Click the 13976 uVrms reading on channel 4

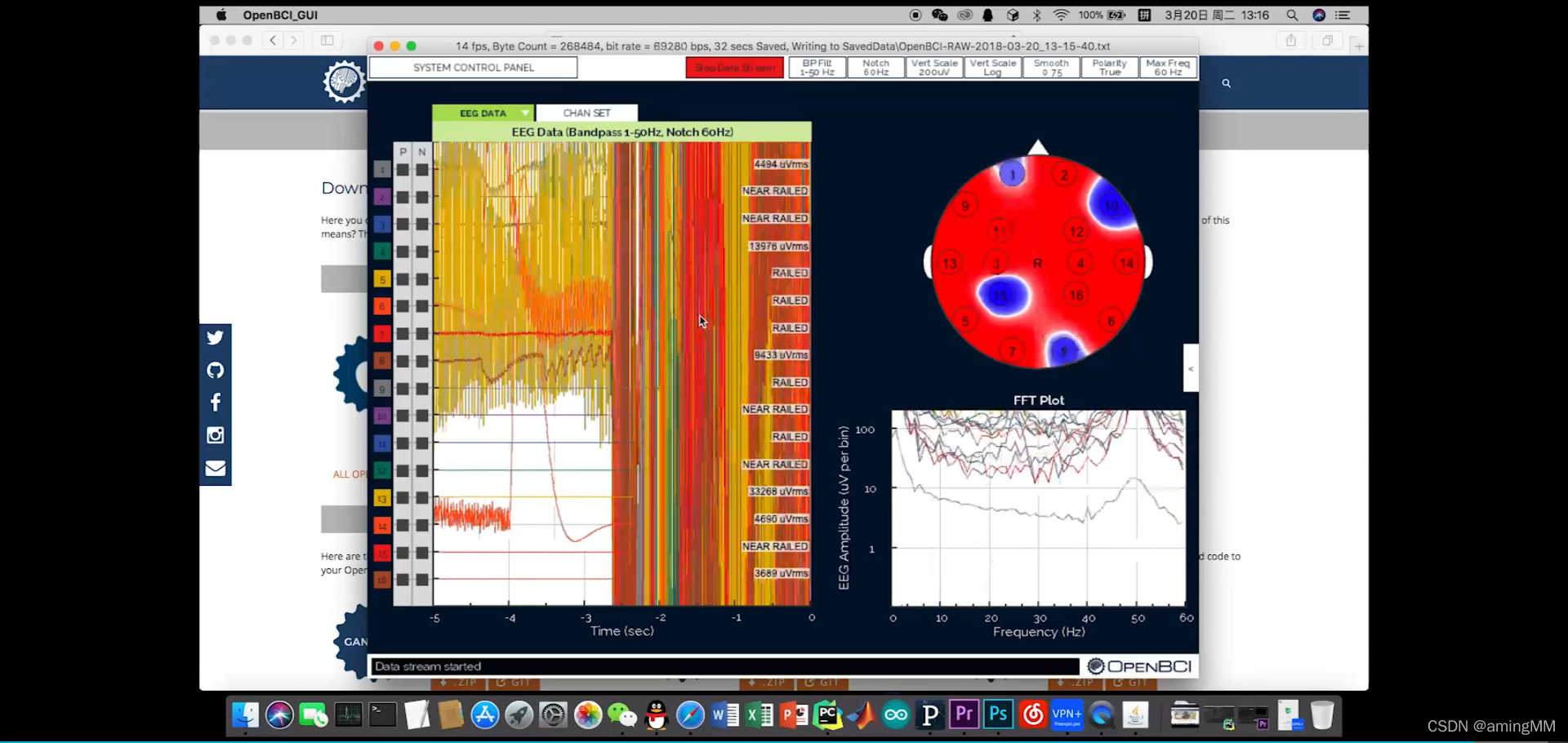tap(778, 246)
